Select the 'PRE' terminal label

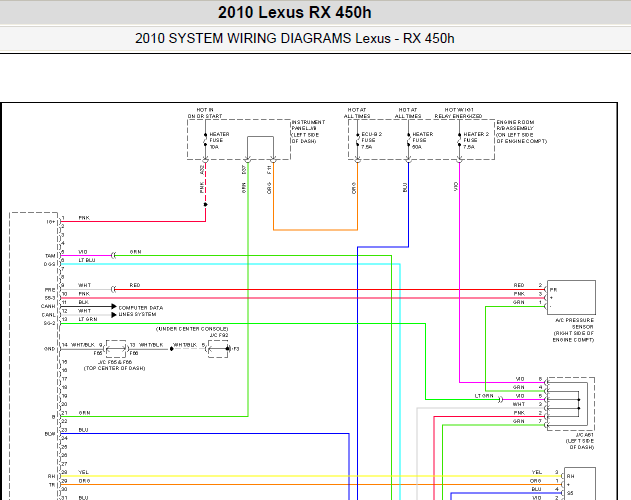pyautogui.click(x=50, y=289)
